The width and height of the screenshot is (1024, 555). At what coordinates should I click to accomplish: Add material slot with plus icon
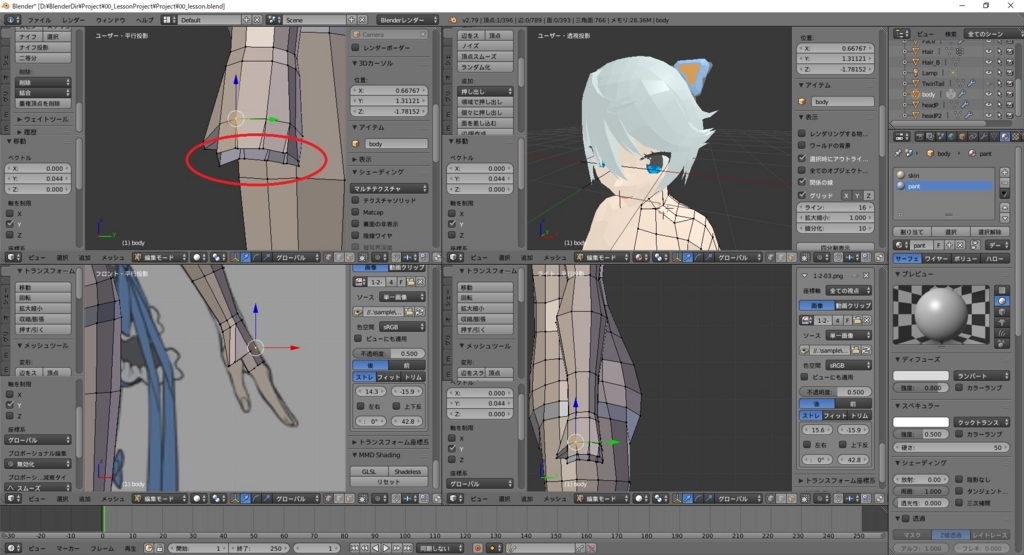(x=1004, y=172)
